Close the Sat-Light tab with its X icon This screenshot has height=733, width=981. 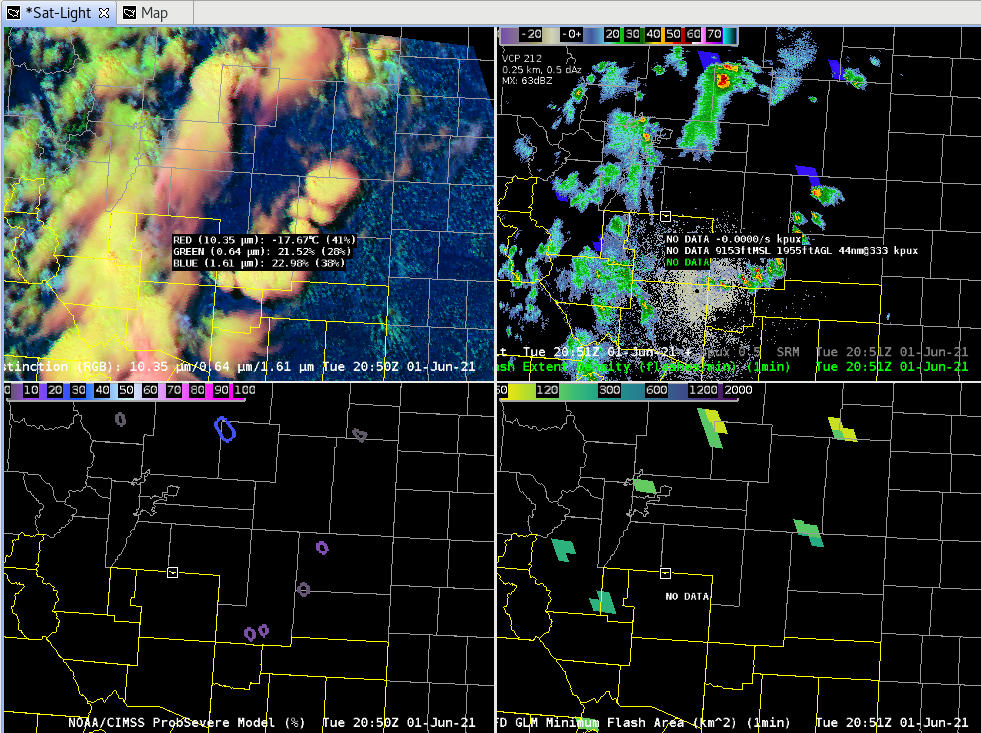click(104, 13)
